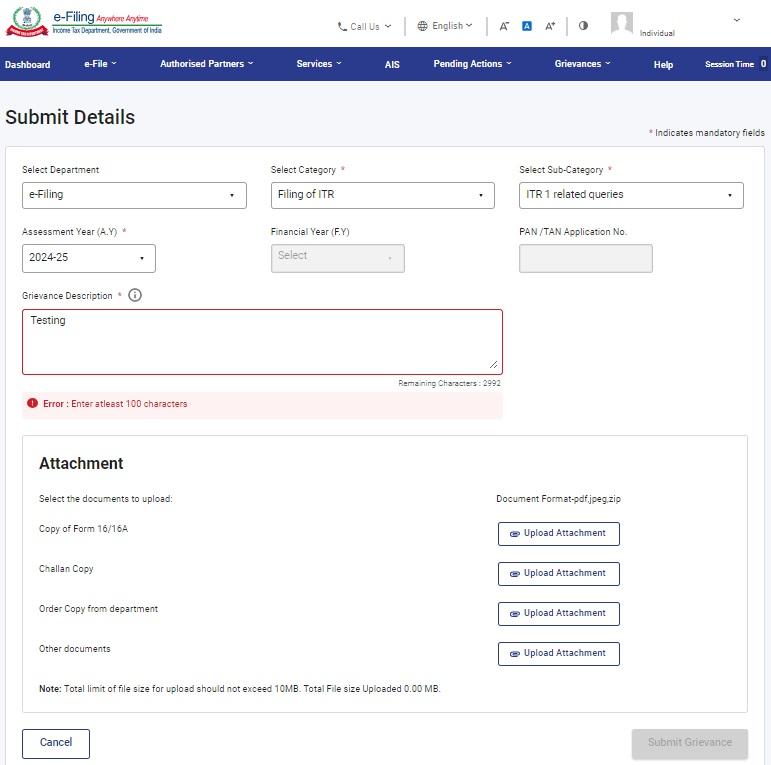
Task: Open the Assessment Year 2024-25 dropdown
Action: pyautogui.click(x=88, y=258)
